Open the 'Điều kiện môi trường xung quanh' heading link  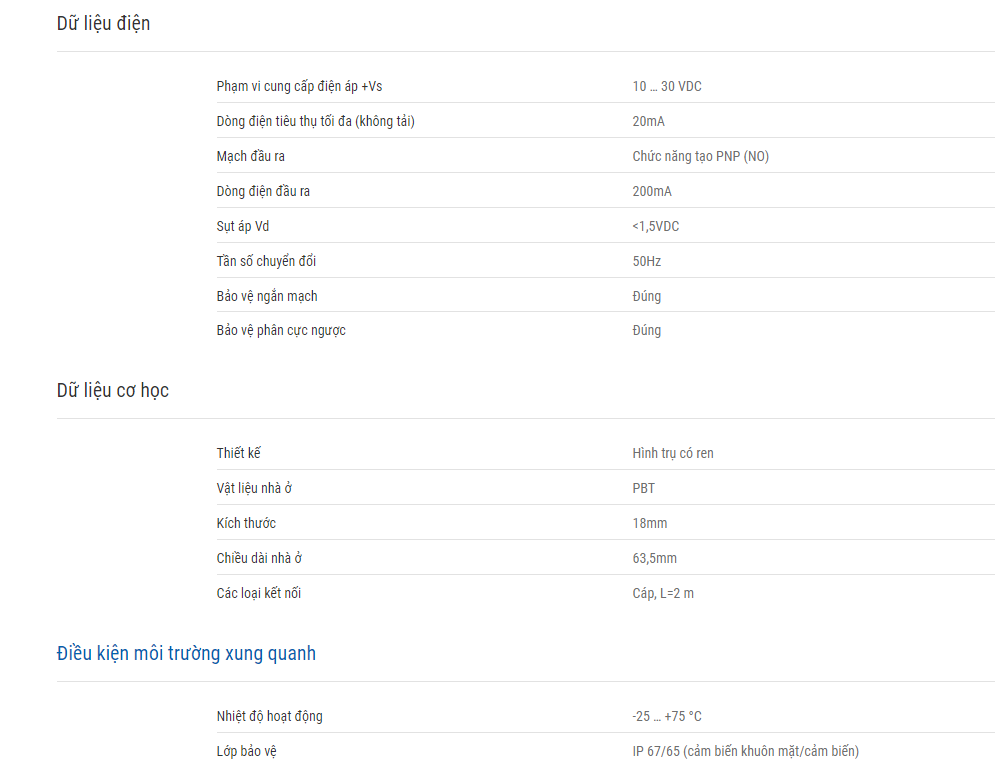(x=186, y=653)
